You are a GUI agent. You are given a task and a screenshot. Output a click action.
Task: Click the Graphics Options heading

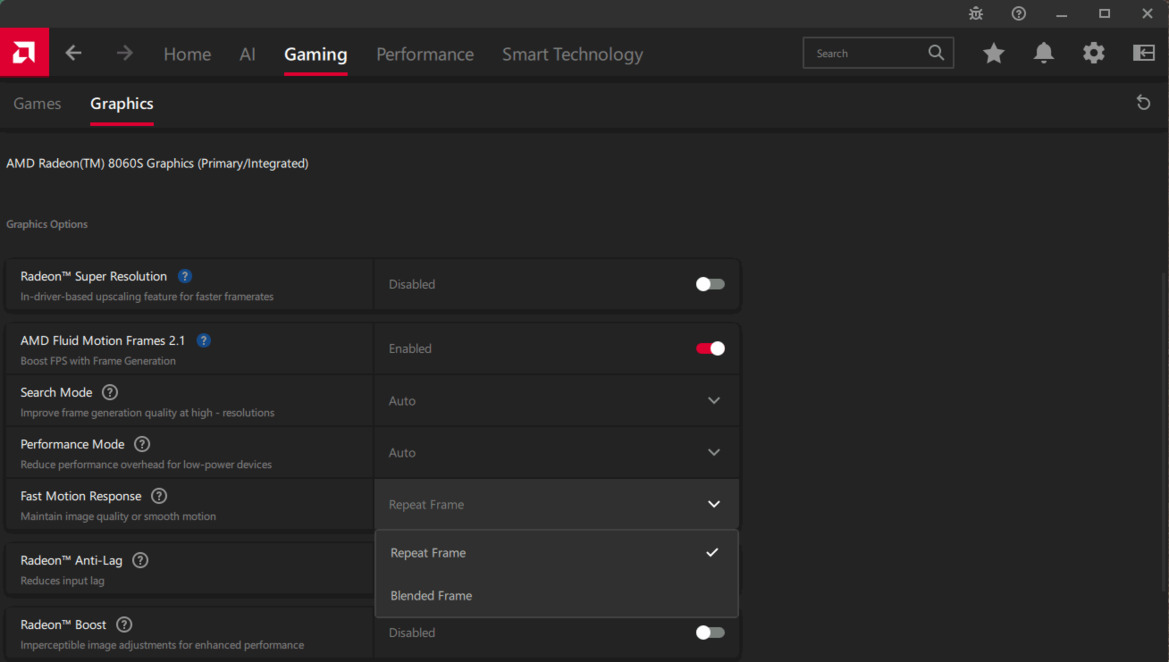pyautogui.click(x=47, y=224)
